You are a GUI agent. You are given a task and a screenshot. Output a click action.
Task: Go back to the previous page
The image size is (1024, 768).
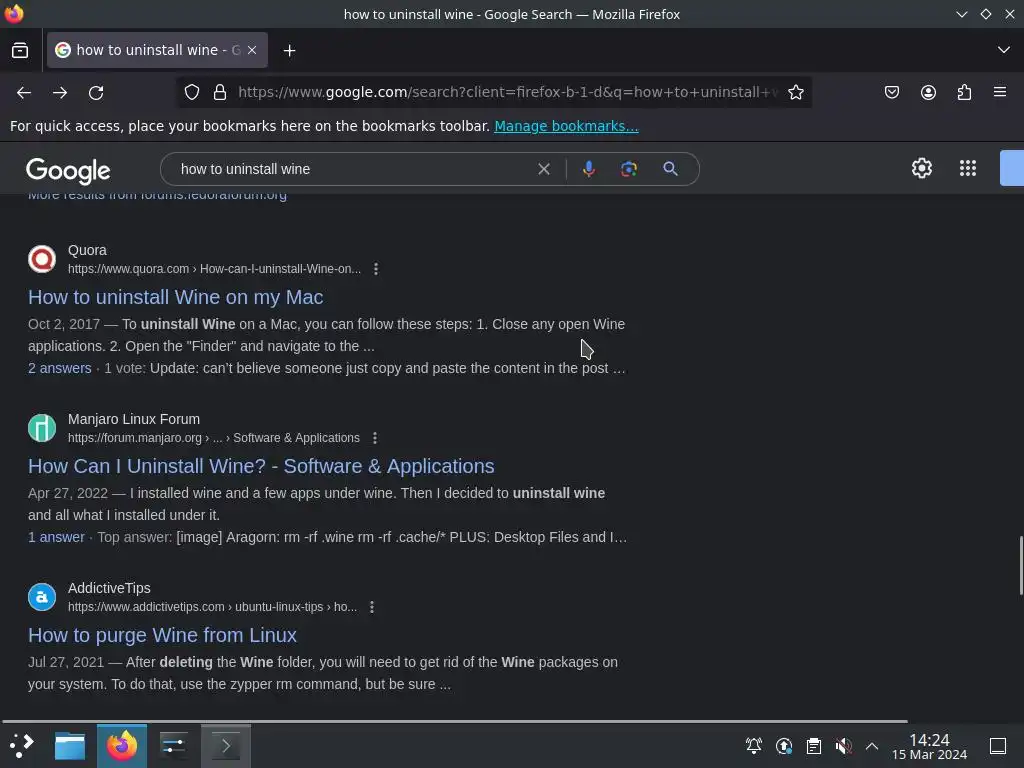24,93
